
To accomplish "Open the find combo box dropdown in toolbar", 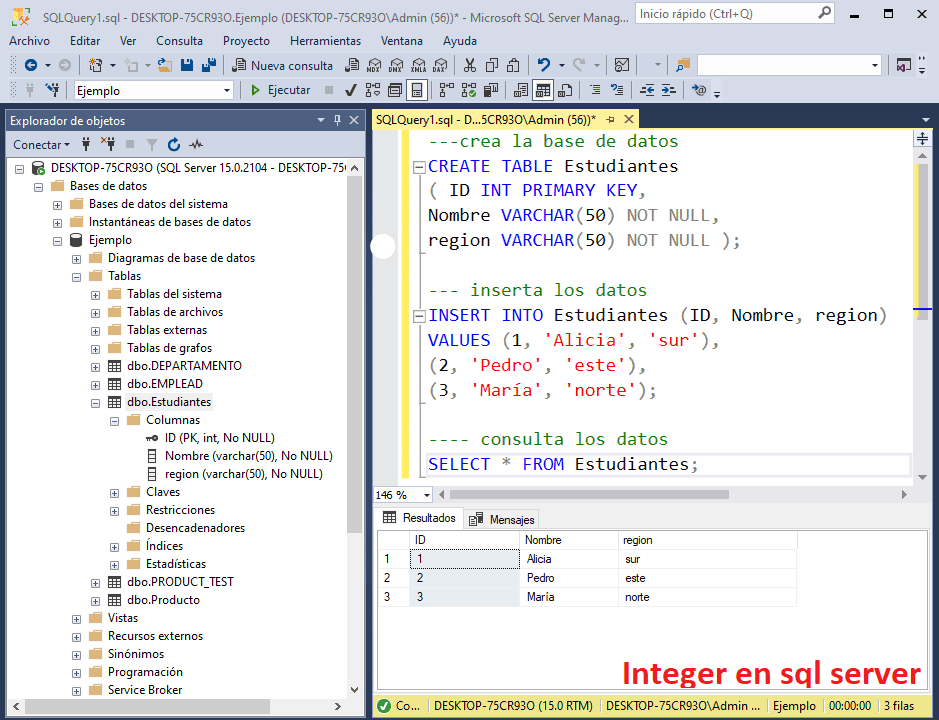I will (x=875, y=65).
